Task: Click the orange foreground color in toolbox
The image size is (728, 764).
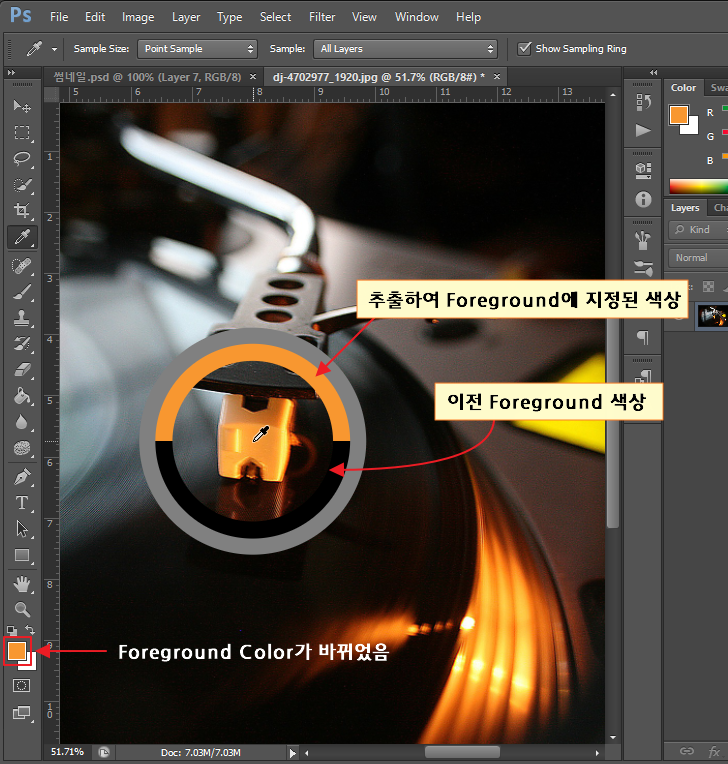Action: point(17,650)
